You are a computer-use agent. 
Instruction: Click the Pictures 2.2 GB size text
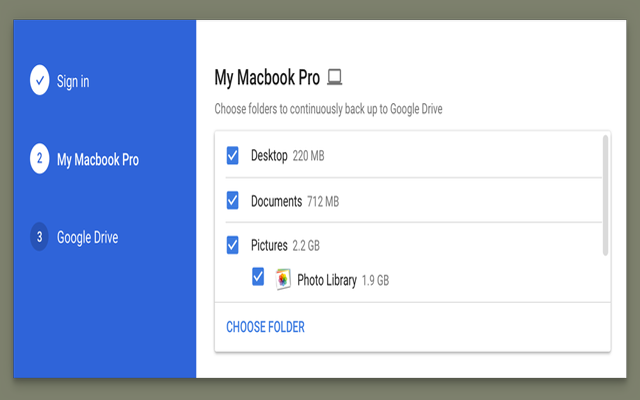point(306,246)
